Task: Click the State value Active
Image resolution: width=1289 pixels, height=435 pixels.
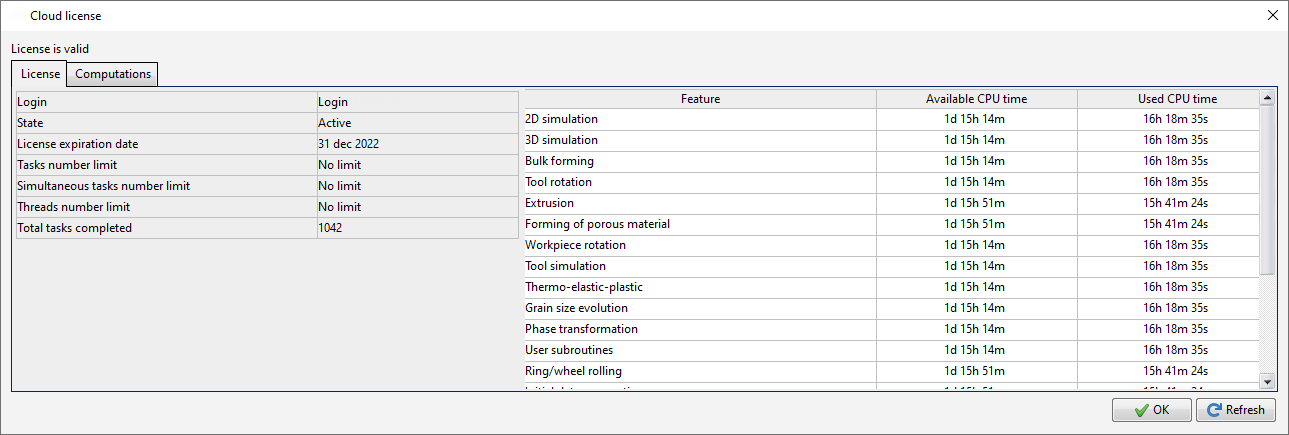Action: pyautogui.click(x=334, y=123)
